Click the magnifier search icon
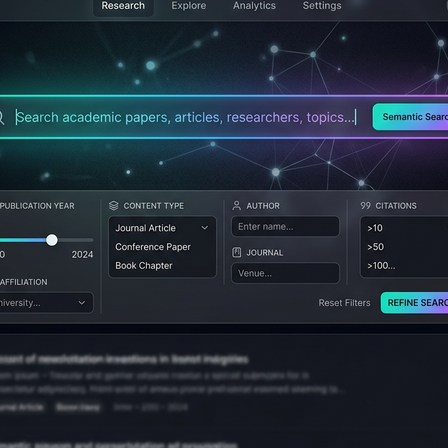Viewport: 448px width, 448px height. pyautogui.click(x=1, y=118)
